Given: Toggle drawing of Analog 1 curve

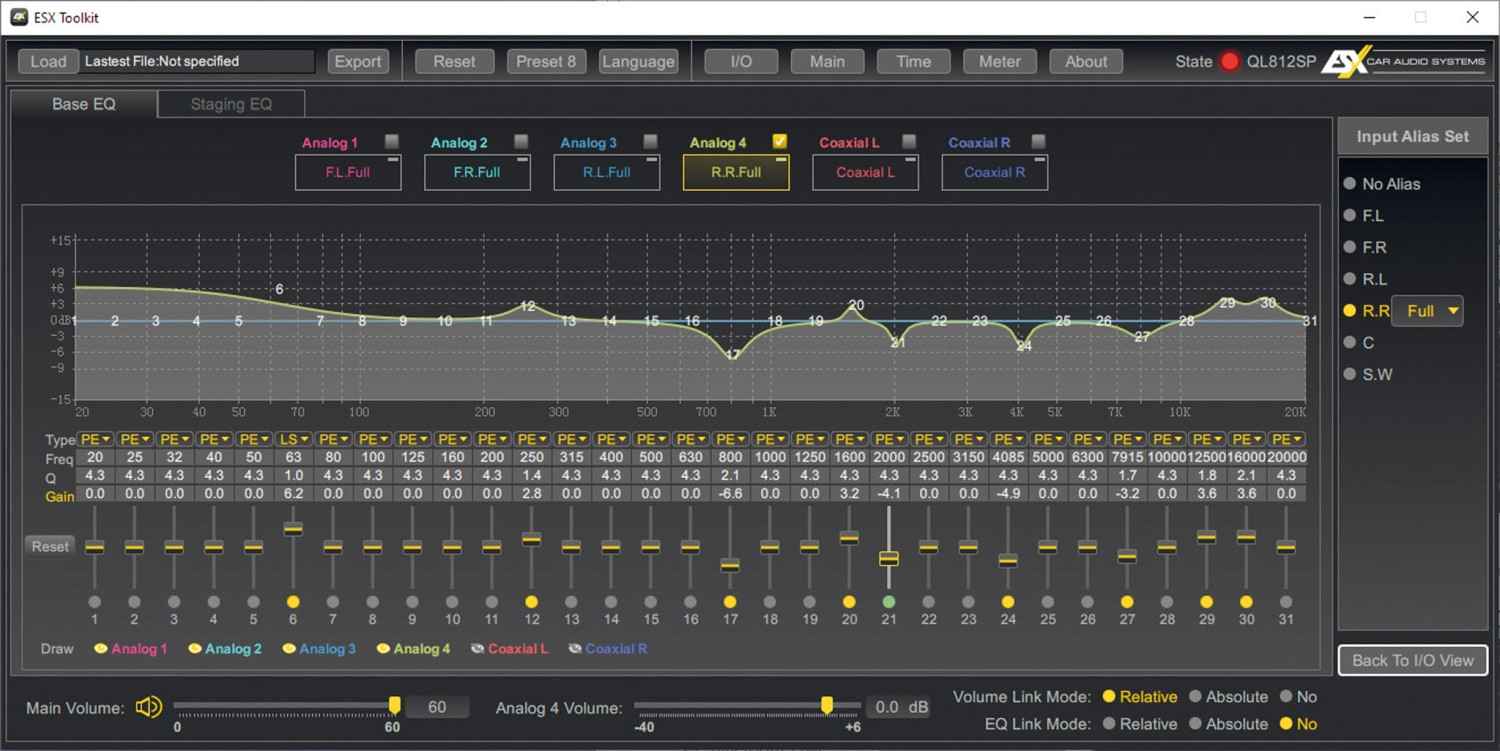Looking at the screenshot, I should [101, 649].
